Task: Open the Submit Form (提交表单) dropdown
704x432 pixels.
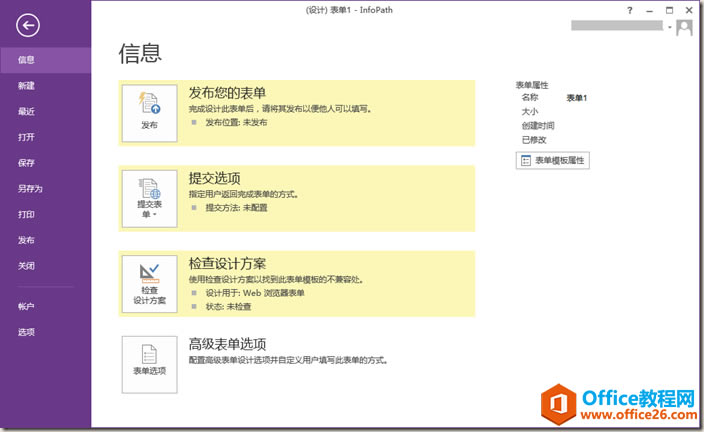Action: pos(149,197)
